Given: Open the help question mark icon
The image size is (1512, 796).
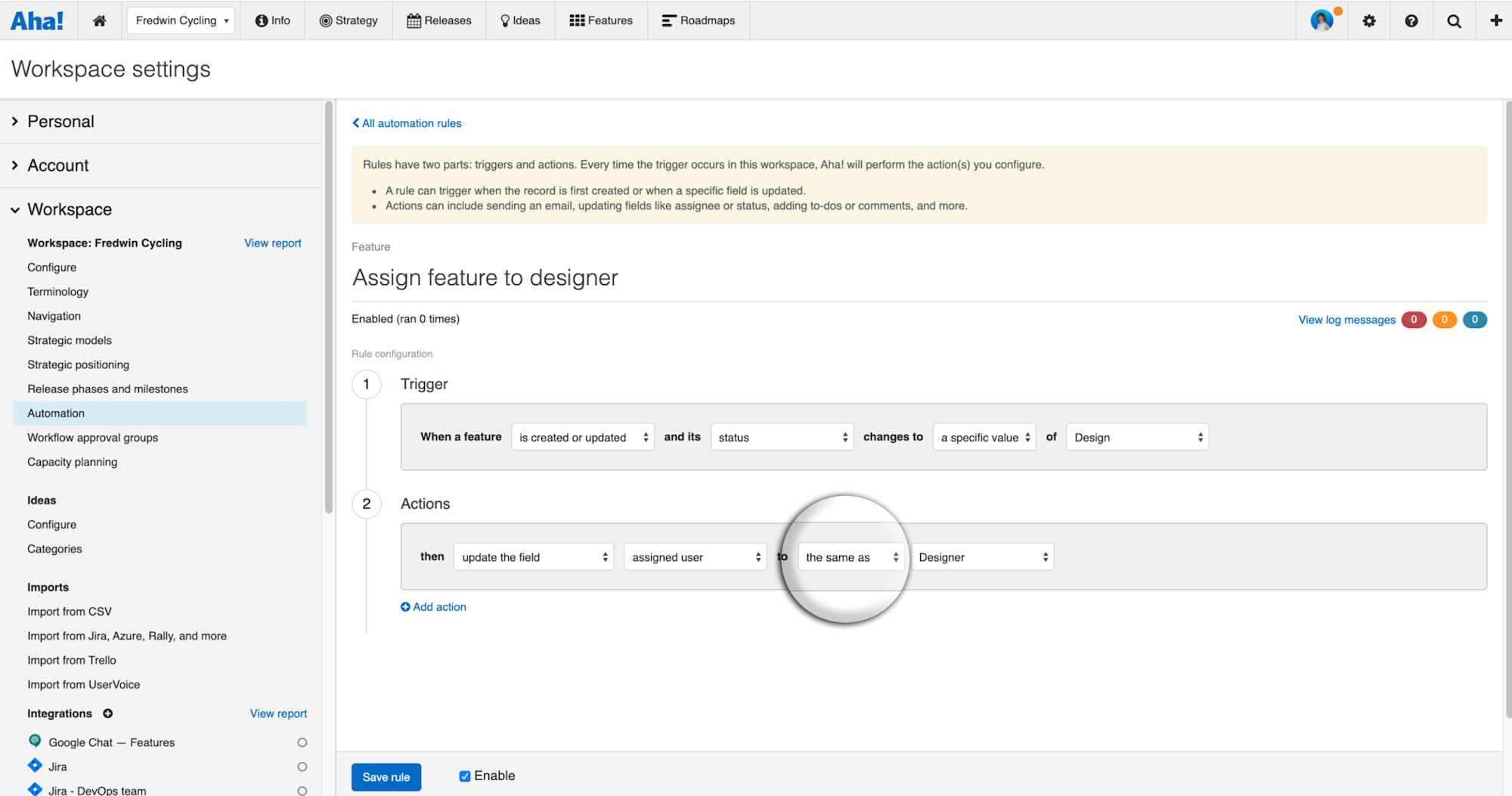Looking at the screenshot, I should [x=1411, y=20].
